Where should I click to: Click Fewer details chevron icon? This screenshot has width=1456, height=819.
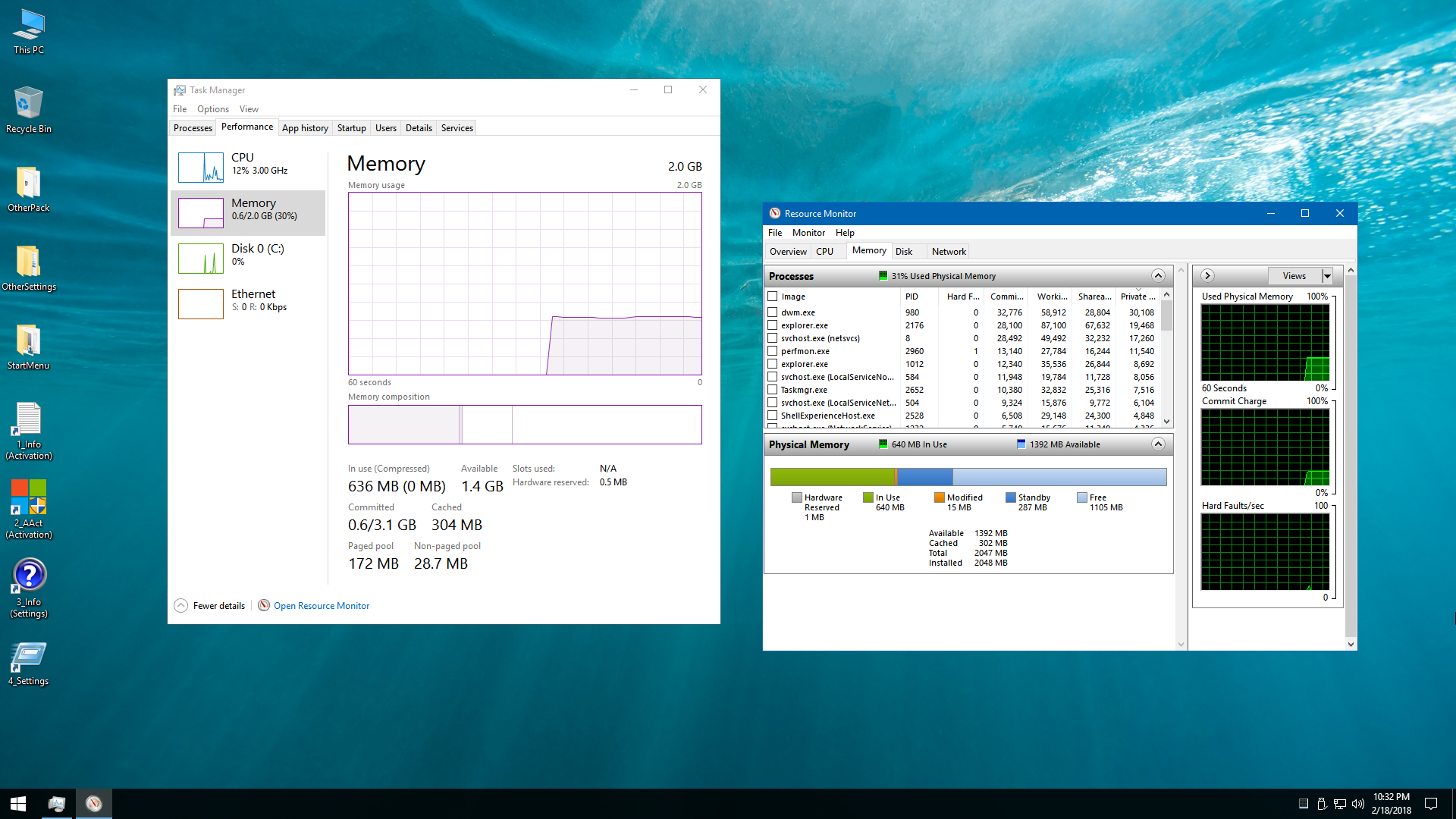click(x=180, y=605)
